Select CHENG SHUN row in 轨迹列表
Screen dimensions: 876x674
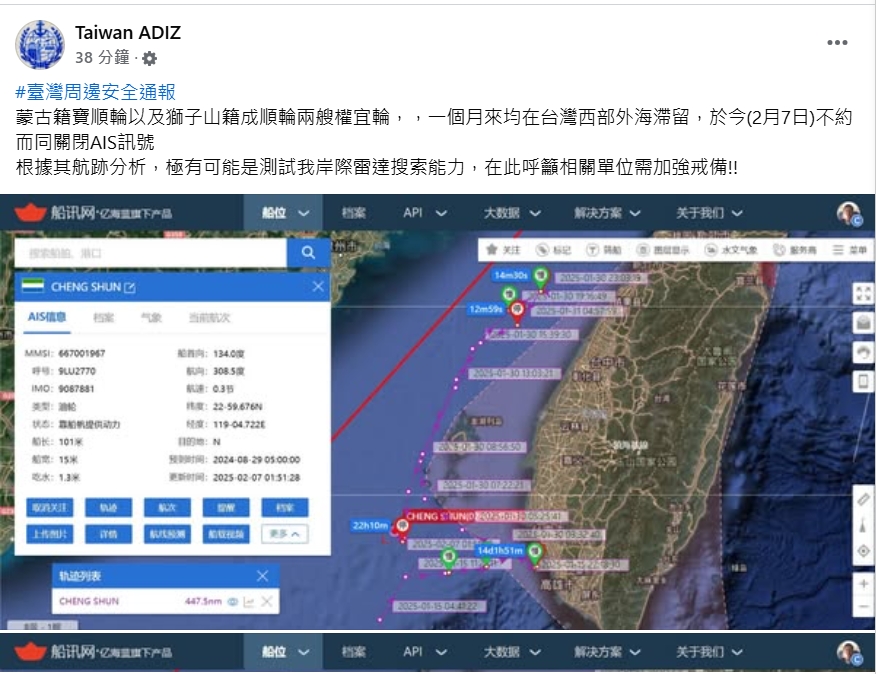pyautogui.click(x=165, y=601)
